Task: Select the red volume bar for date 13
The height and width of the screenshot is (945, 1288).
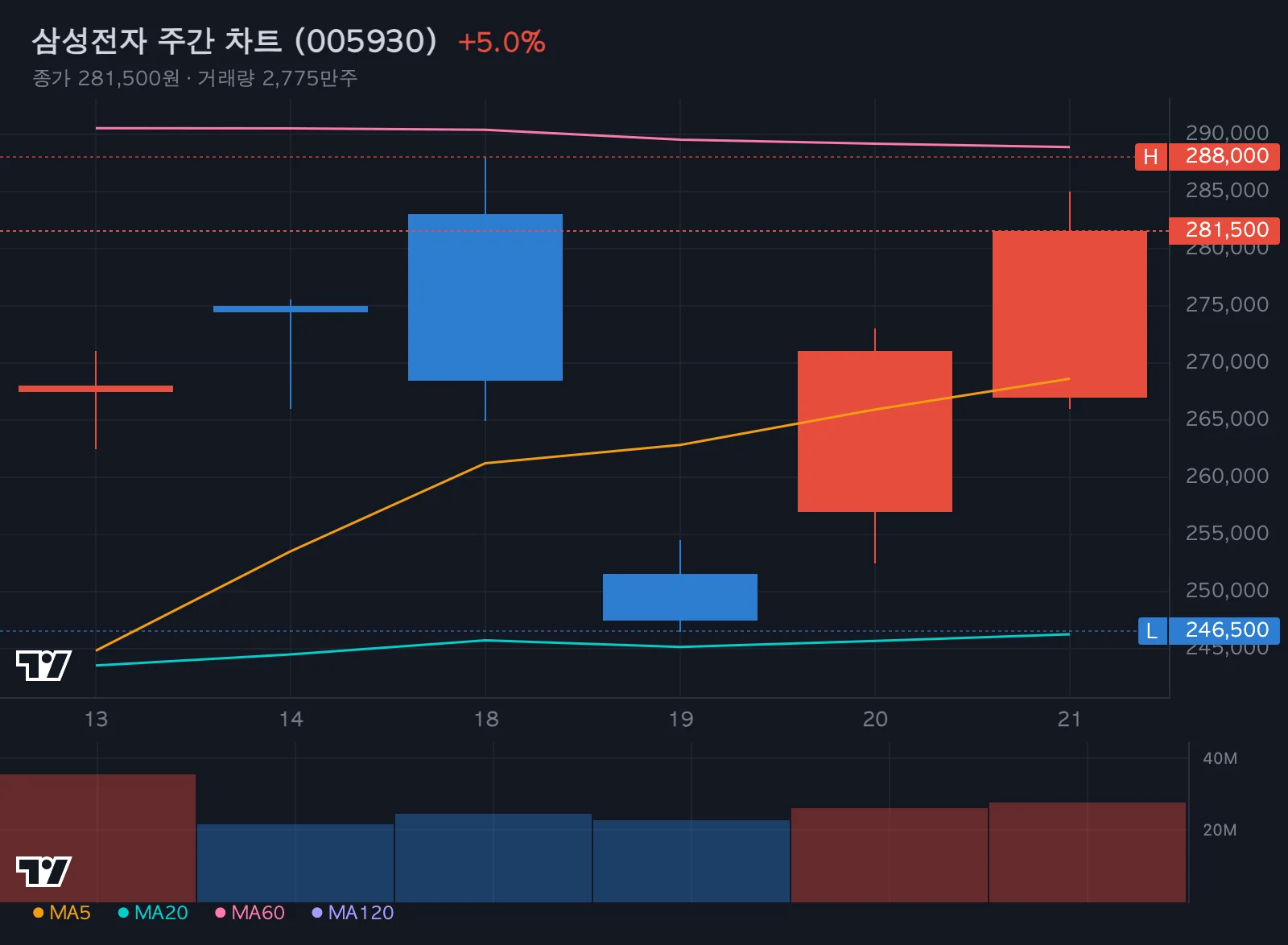Action: click(97, 838)
